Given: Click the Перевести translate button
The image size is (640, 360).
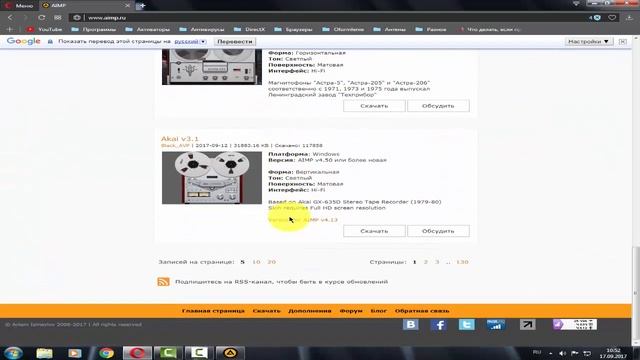Looking at the screenshot, I should (x=235, y=42).
